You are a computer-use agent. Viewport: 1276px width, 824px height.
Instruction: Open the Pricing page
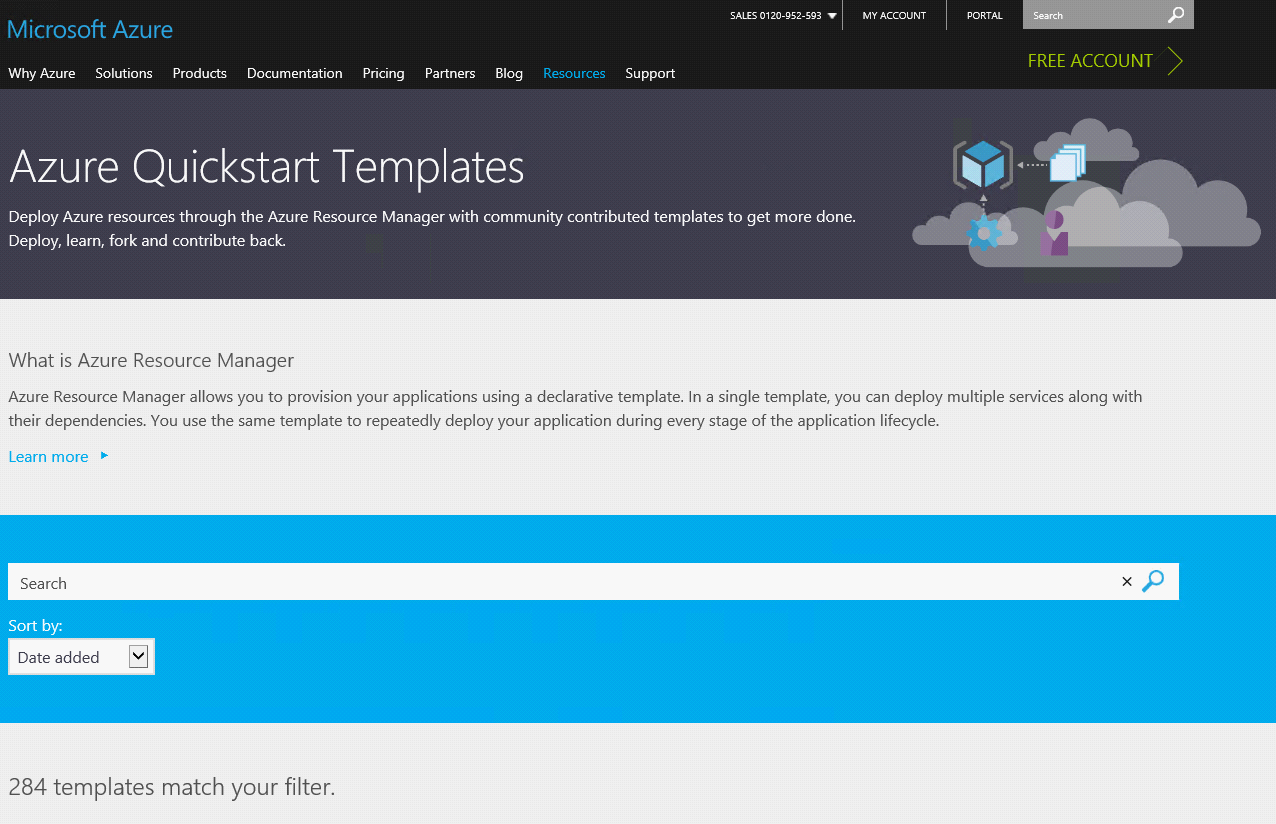[384, 73]
